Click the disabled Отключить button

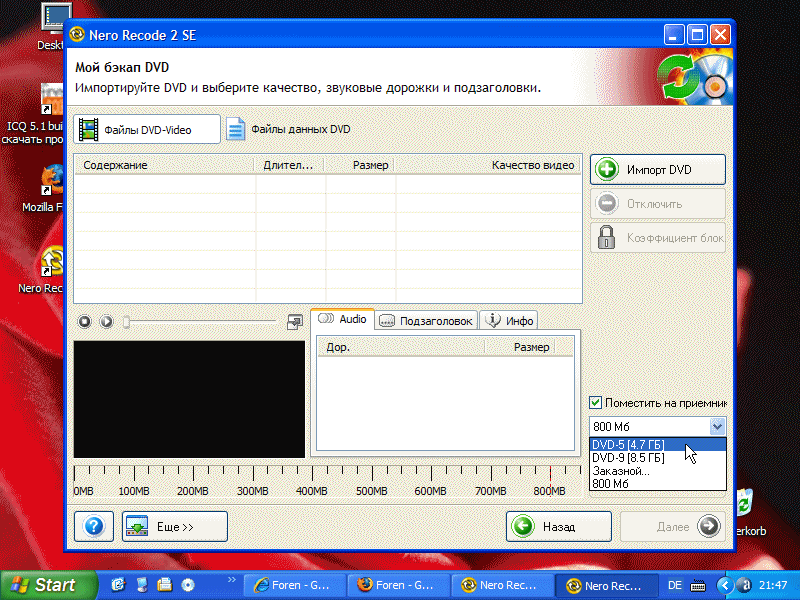[658, 204]
